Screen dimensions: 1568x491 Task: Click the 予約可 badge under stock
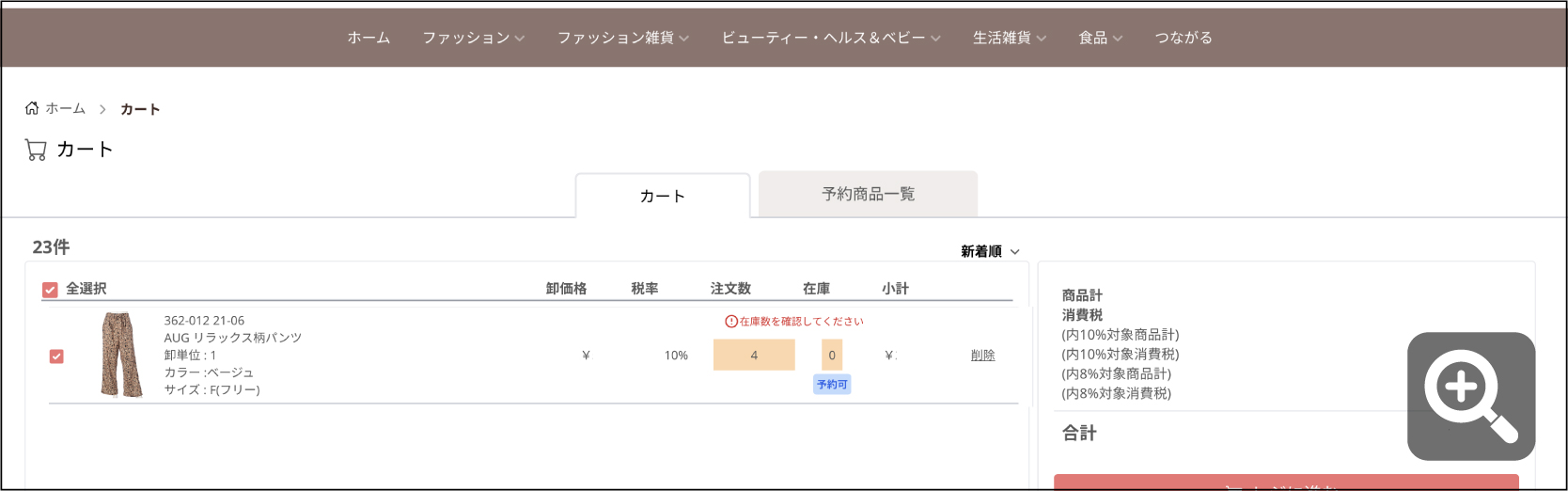[x=832, y=385]
